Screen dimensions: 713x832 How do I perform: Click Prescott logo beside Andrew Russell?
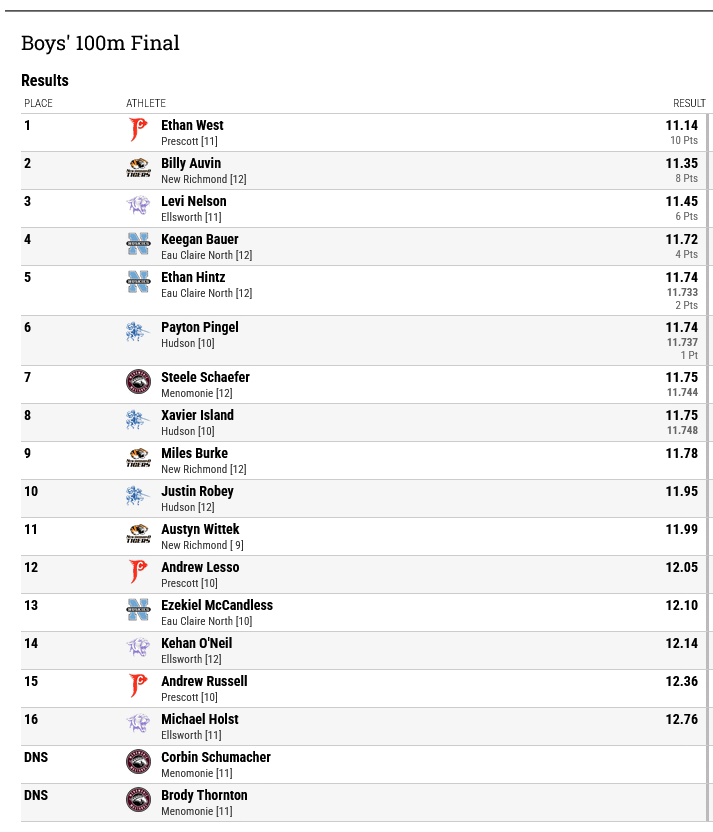pyautogui.click(x=138, y=686)
